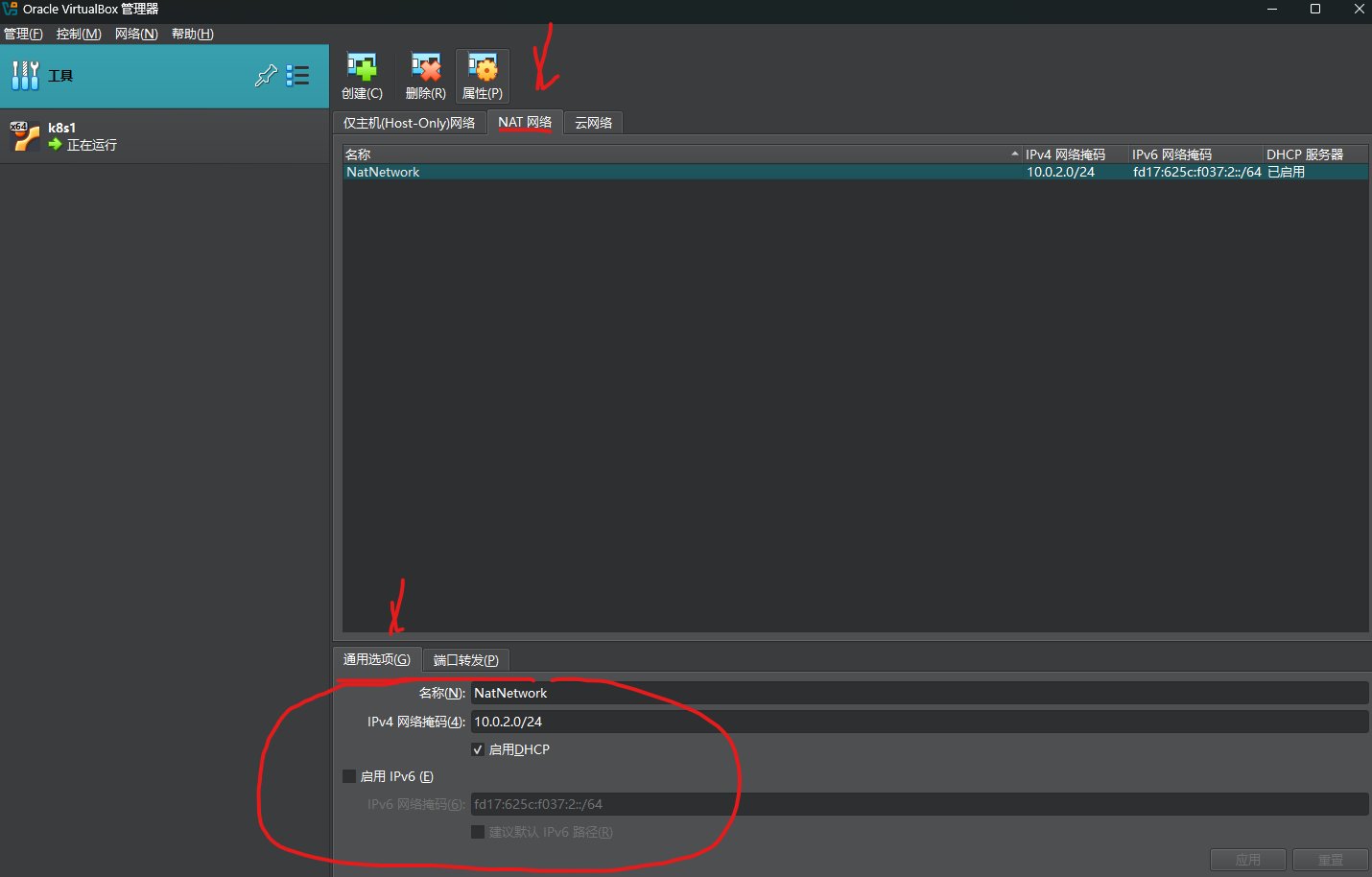This screenshot has width=1372, height=877.
Task: Click the fd17:625c:f037:2::/64 cell in the network row
Action: [1197, 172]
